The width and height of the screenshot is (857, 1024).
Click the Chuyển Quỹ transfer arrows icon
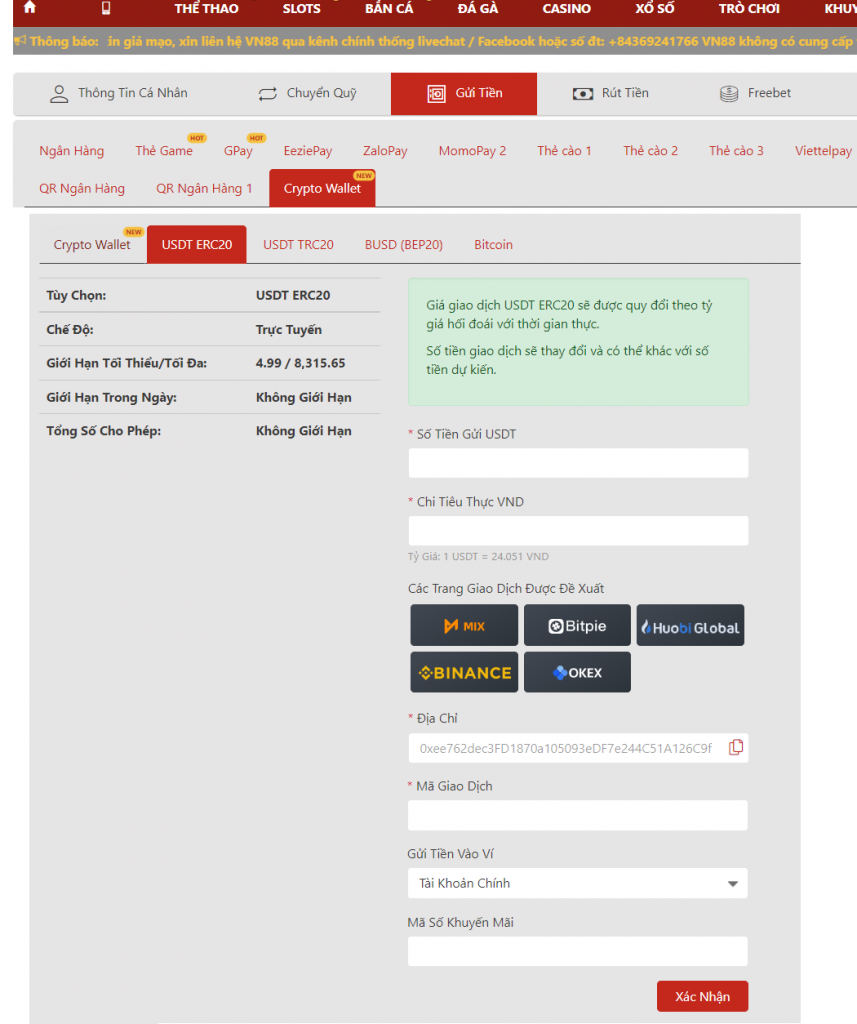[268, 94]
